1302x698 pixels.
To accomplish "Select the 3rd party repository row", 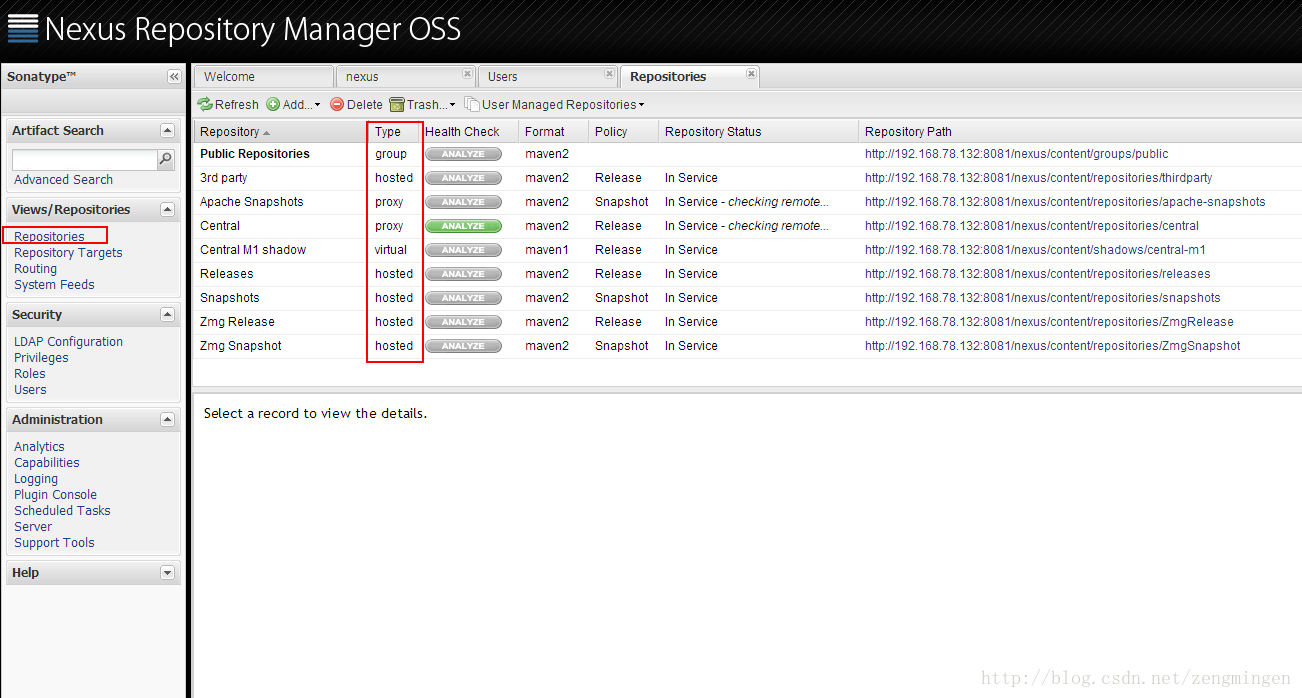I will [x=747, y=178].
